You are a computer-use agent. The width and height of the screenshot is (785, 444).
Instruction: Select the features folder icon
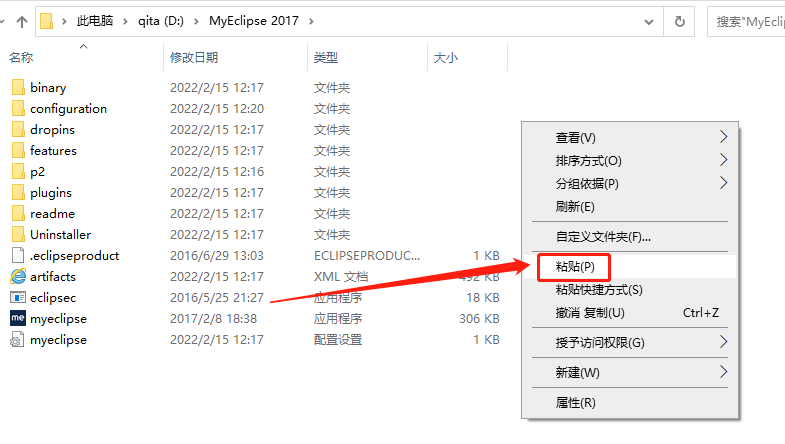point(18,150)
